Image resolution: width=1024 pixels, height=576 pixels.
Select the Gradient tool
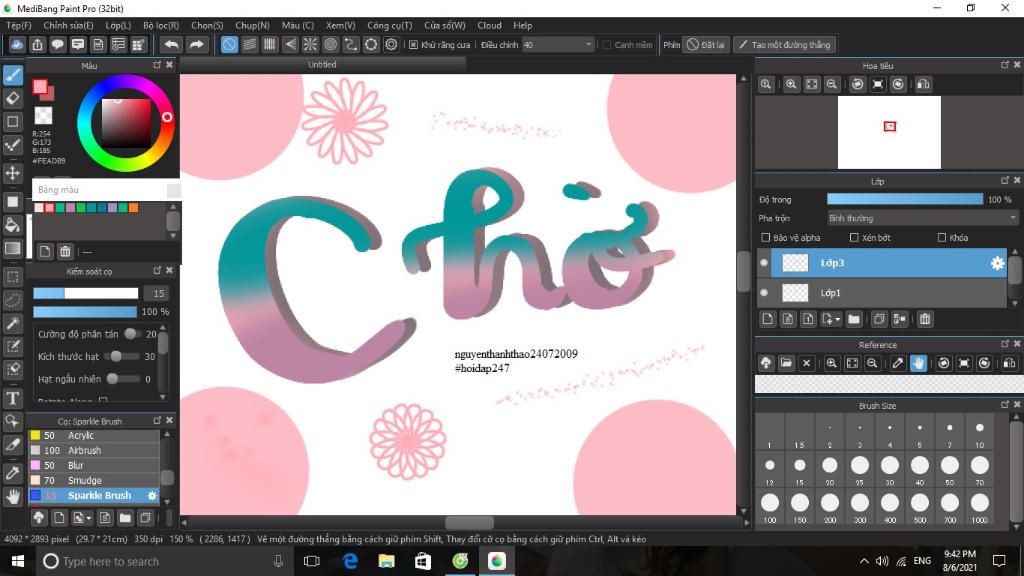(12, 248)
